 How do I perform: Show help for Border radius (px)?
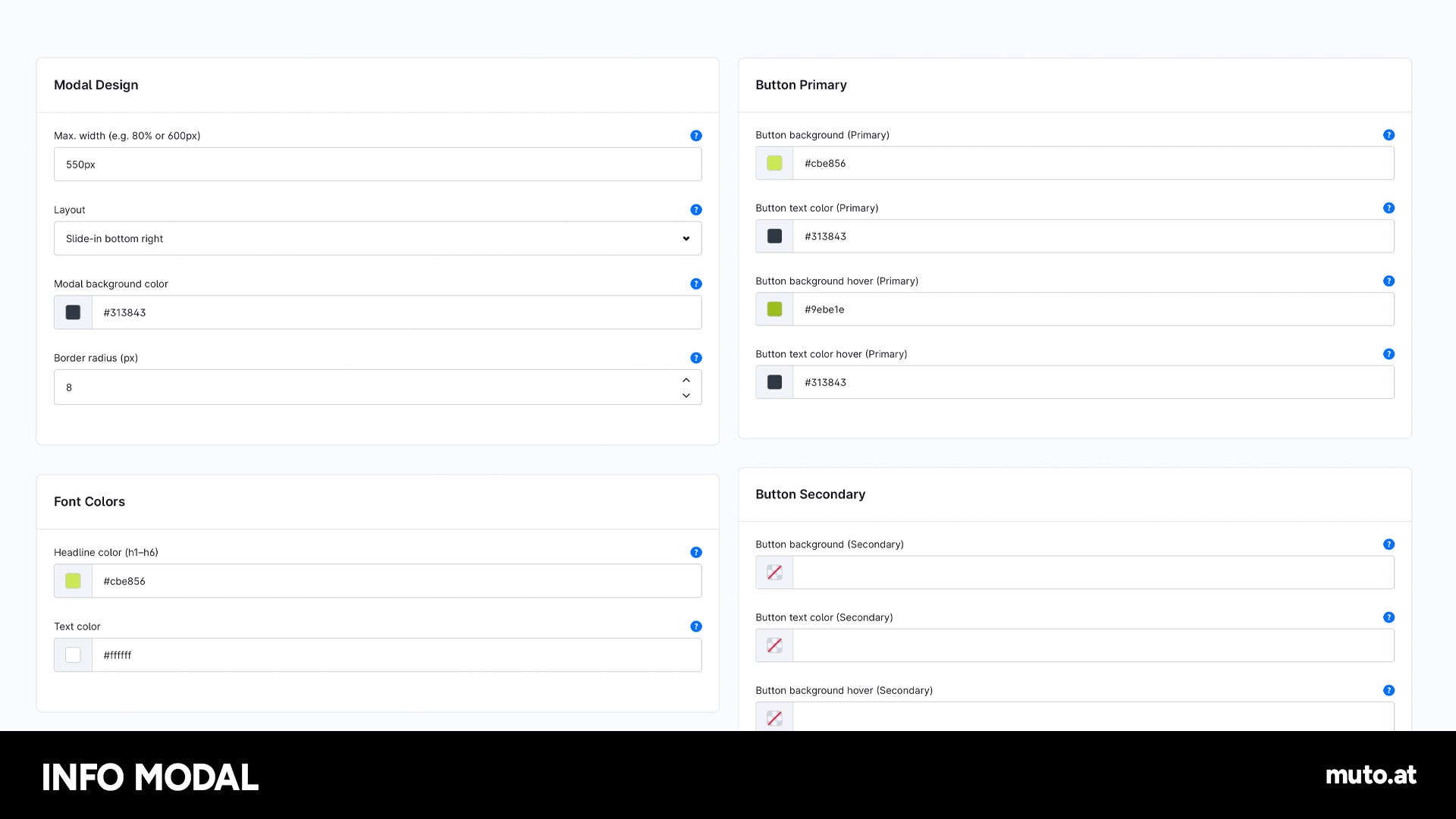pos(695,358)
